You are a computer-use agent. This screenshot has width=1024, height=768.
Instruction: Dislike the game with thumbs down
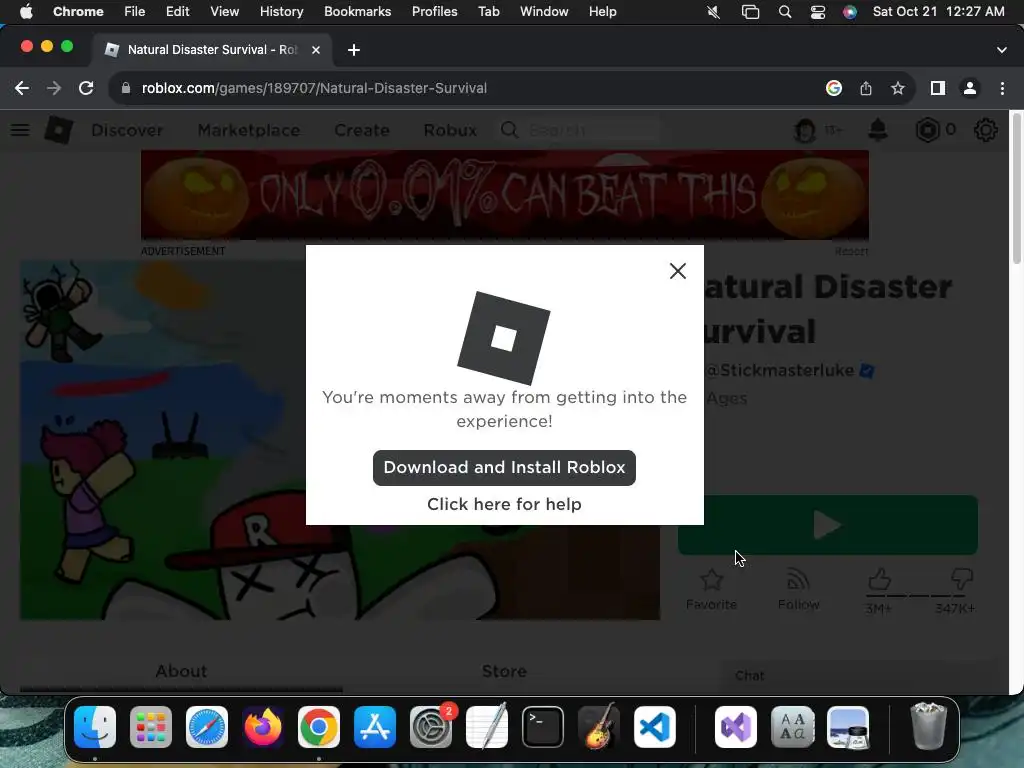coord(962,580)
